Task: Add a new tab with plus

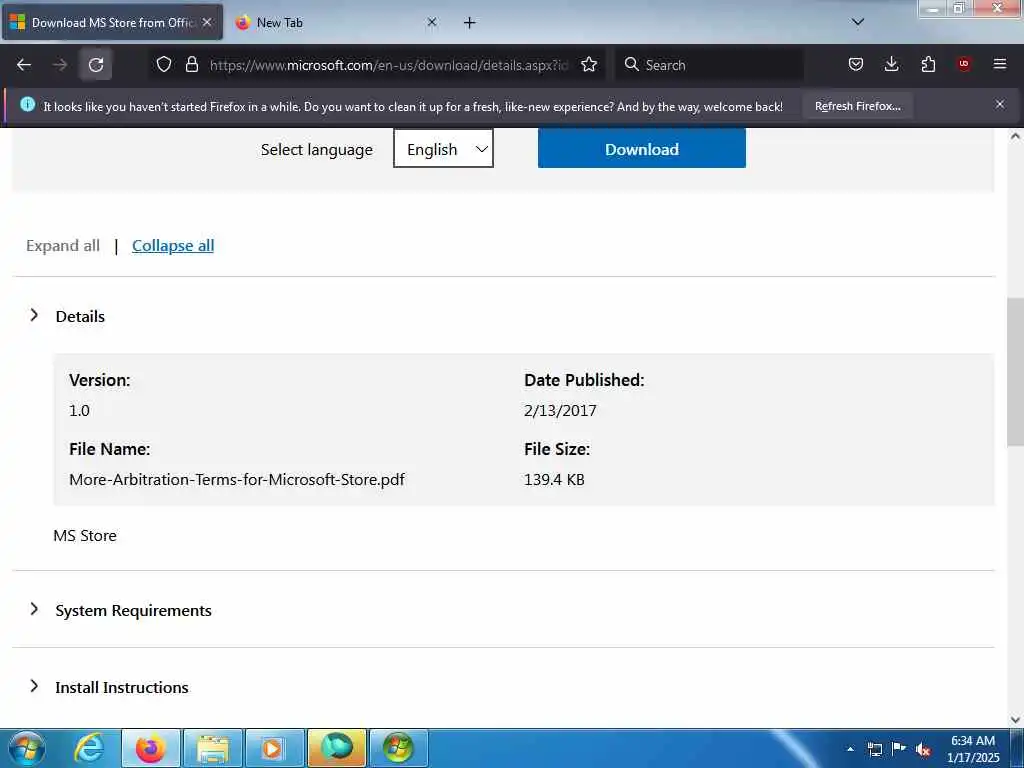Action: click(470, 23)
